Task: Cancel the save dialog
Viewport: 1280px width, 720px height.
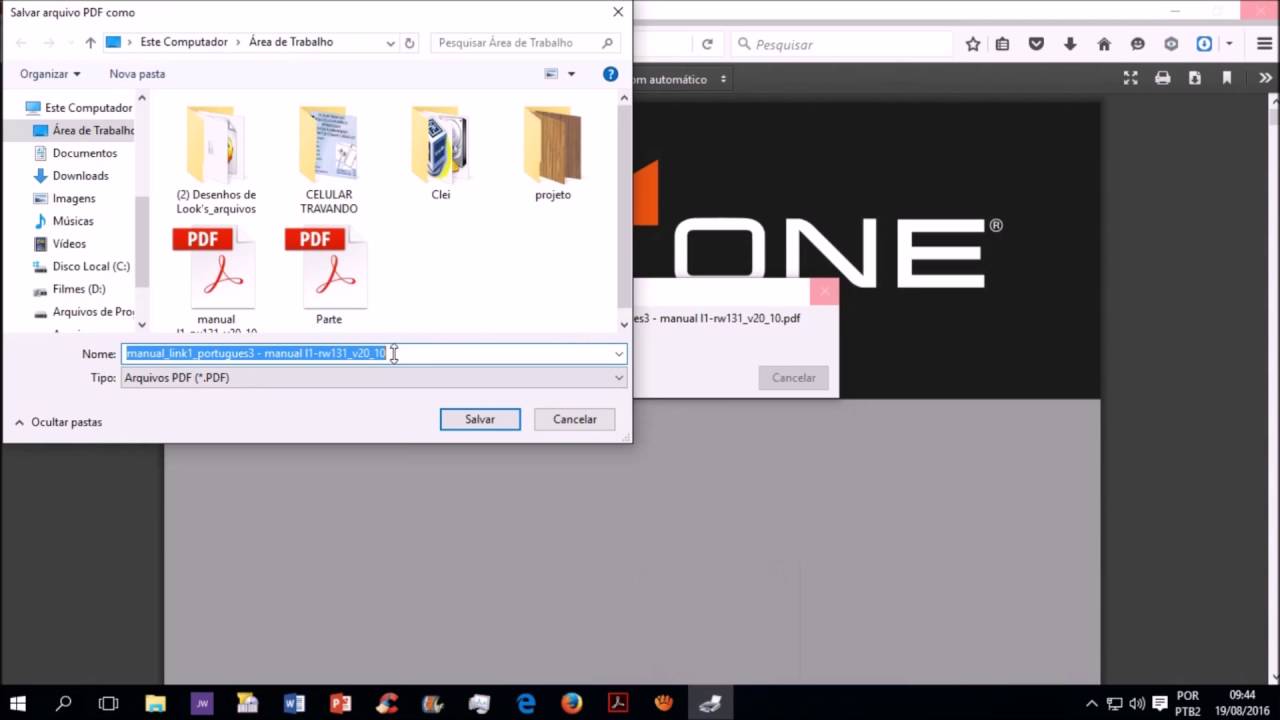Action: pos(575,419)
